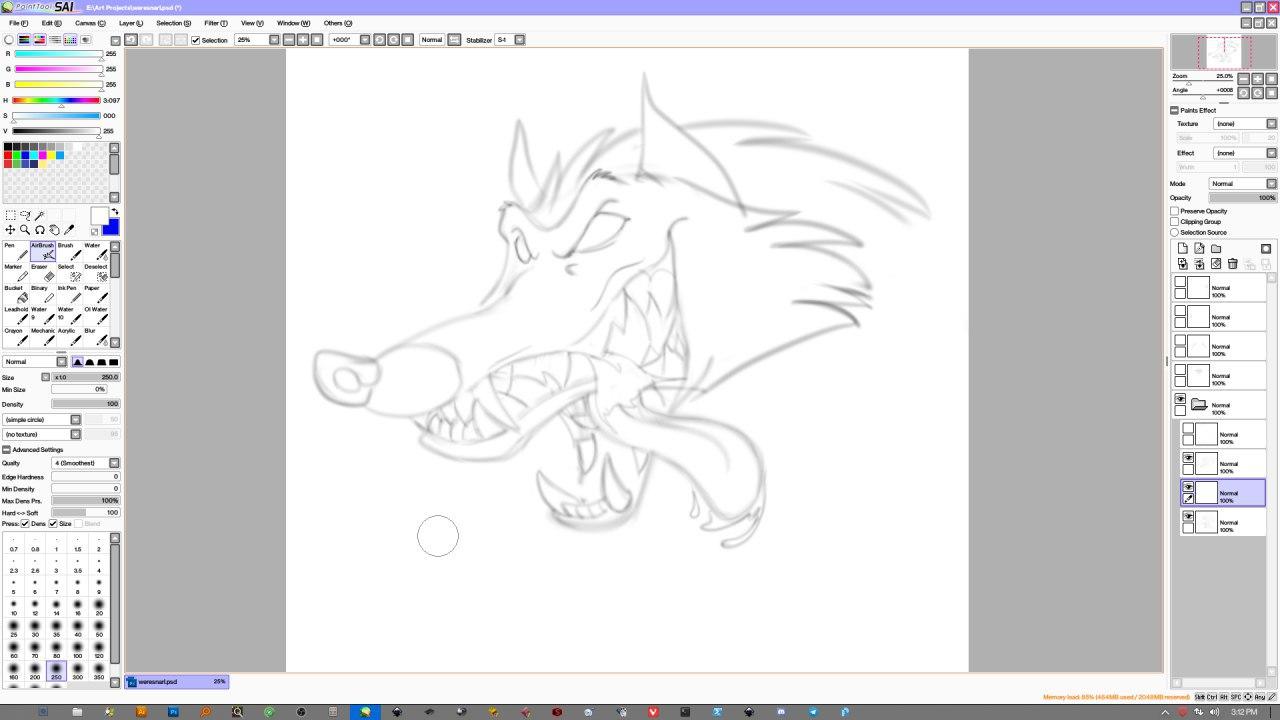1280x720 pixels.
Task: Enable Selection Source option
Action: (x=1175, y=232)
